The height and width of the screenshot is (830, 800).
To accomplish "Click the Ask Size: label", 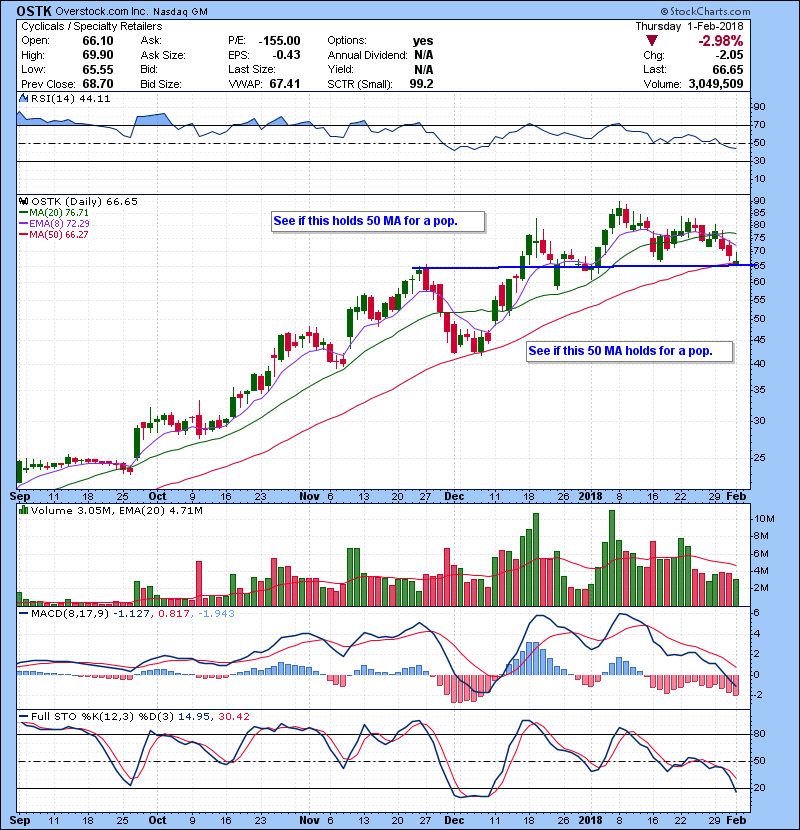I will point(163,55).
